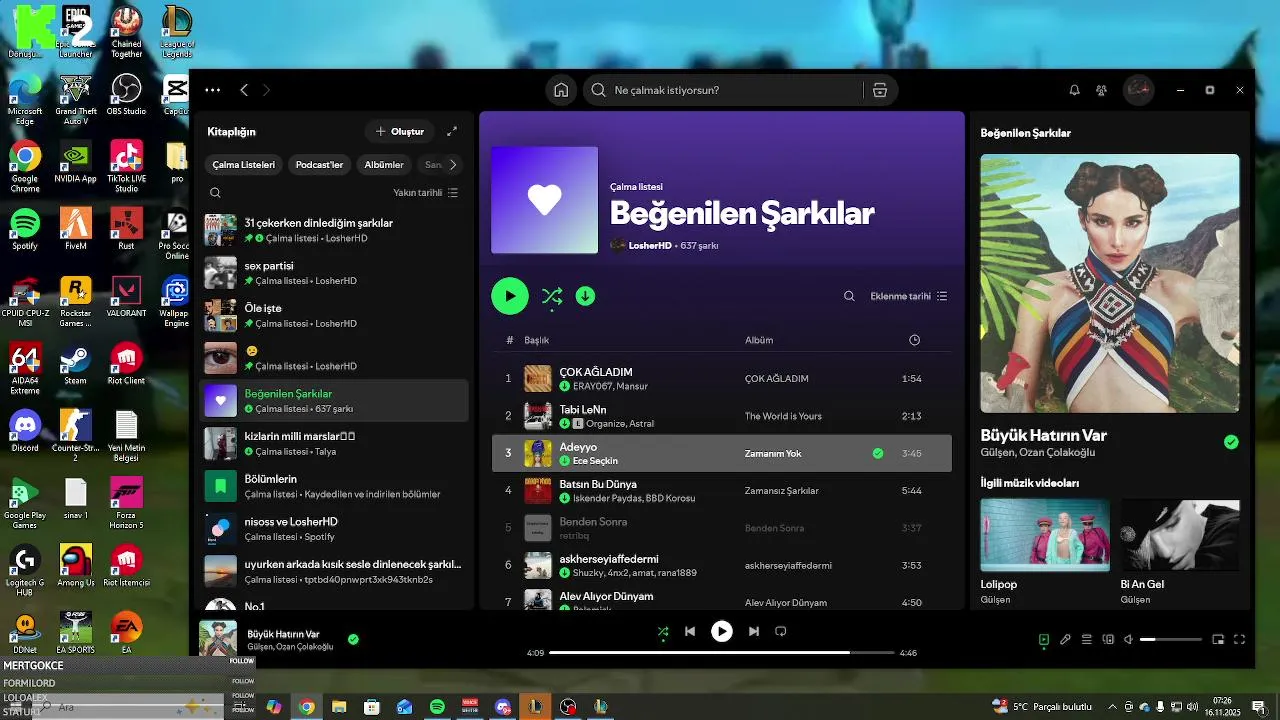Play Beğenilen Şarkılar with big green button
Screen dimensions: 1280x720
click(510, 296)
